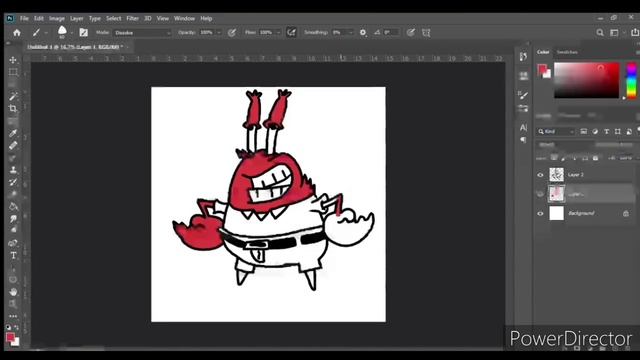Viewport: 640px width, 360px height.
Task: Hide Layer 2 using its eye icon
Action: [540, 175]
